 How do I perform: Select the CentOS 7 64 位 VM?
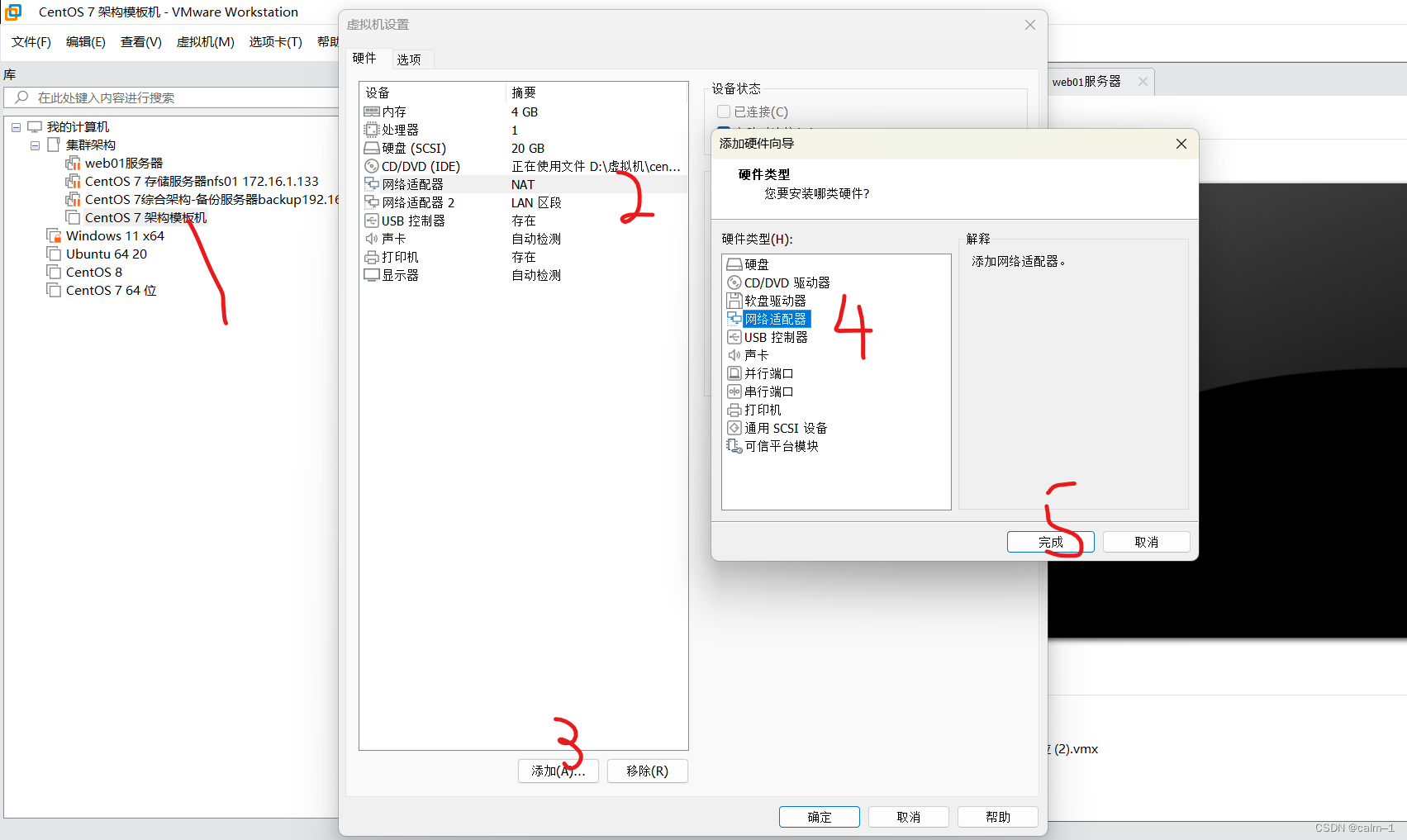112,291
